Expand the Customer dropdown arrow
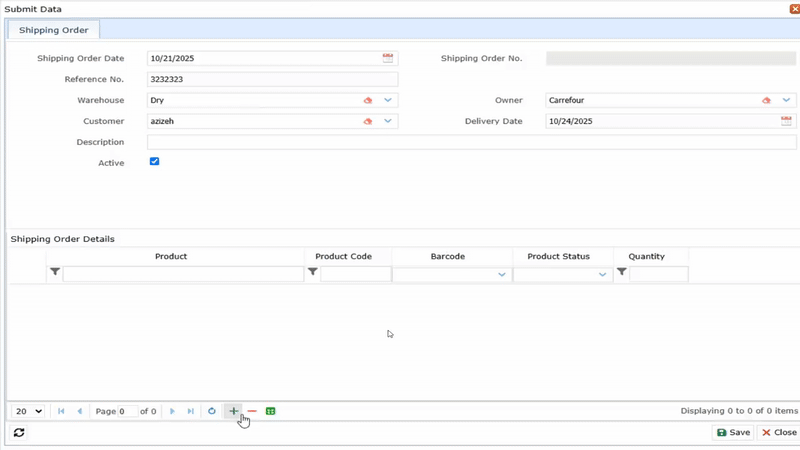800x450 pixels. (388, 121)
